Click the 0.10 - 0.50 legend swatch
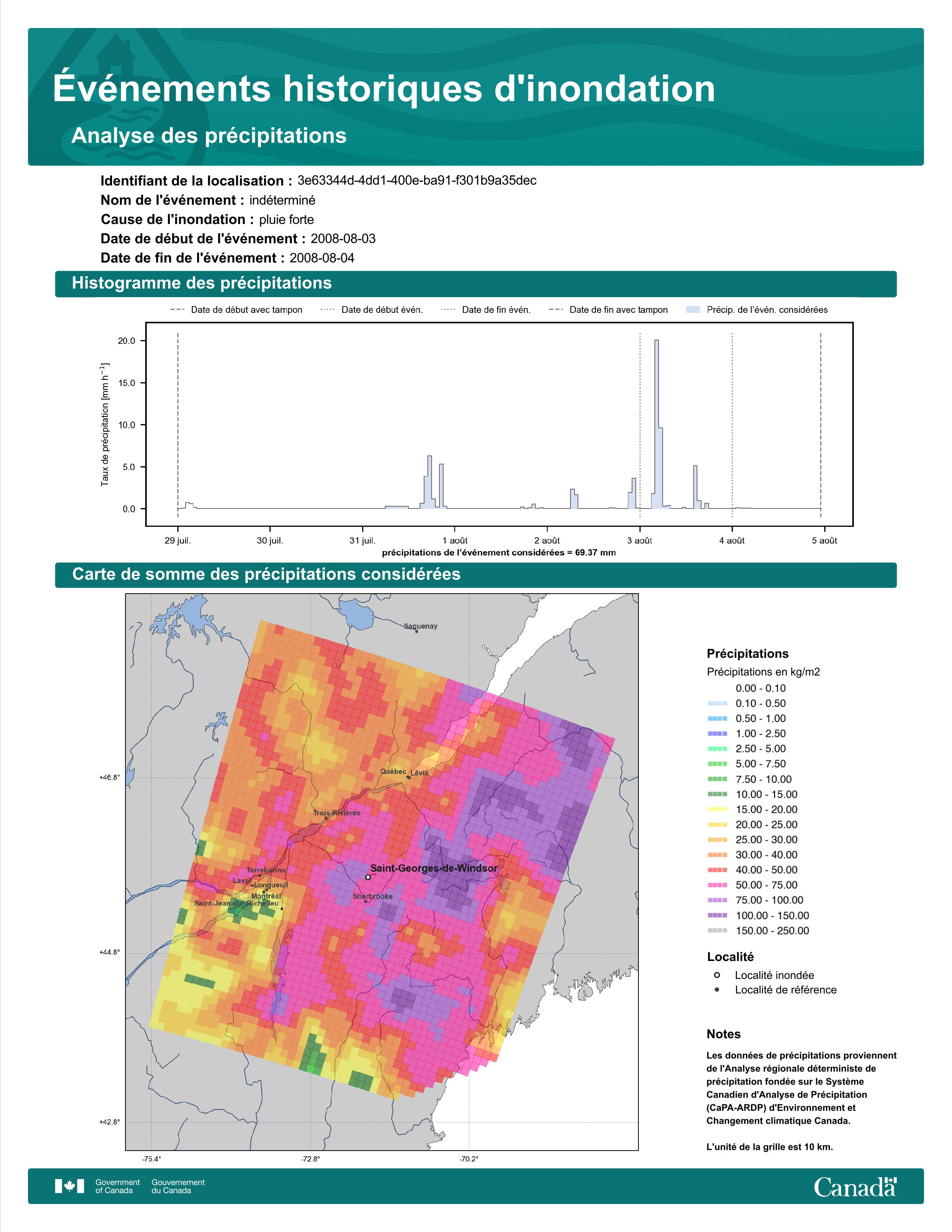Viewport: 952px width, 1232px height. pyautogui.click(x=717, y=703)
